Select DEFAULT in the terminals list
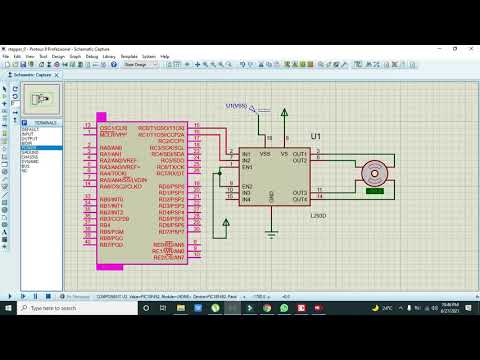The width and height of the screenshot is (480, 360). [30, 129]
